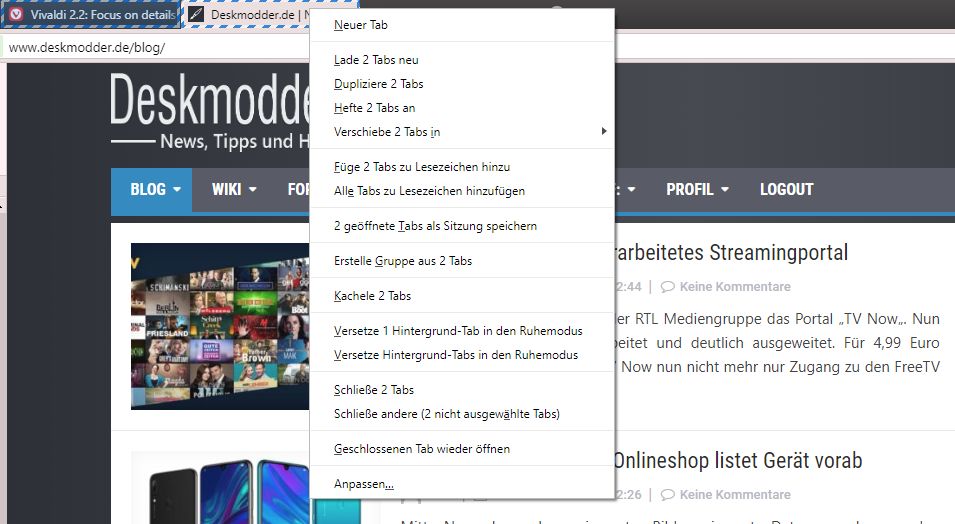Viewport: 955px width, 524px height.
Task: Open the smartphone article thumbnail
Action: [x=220, y=488]
